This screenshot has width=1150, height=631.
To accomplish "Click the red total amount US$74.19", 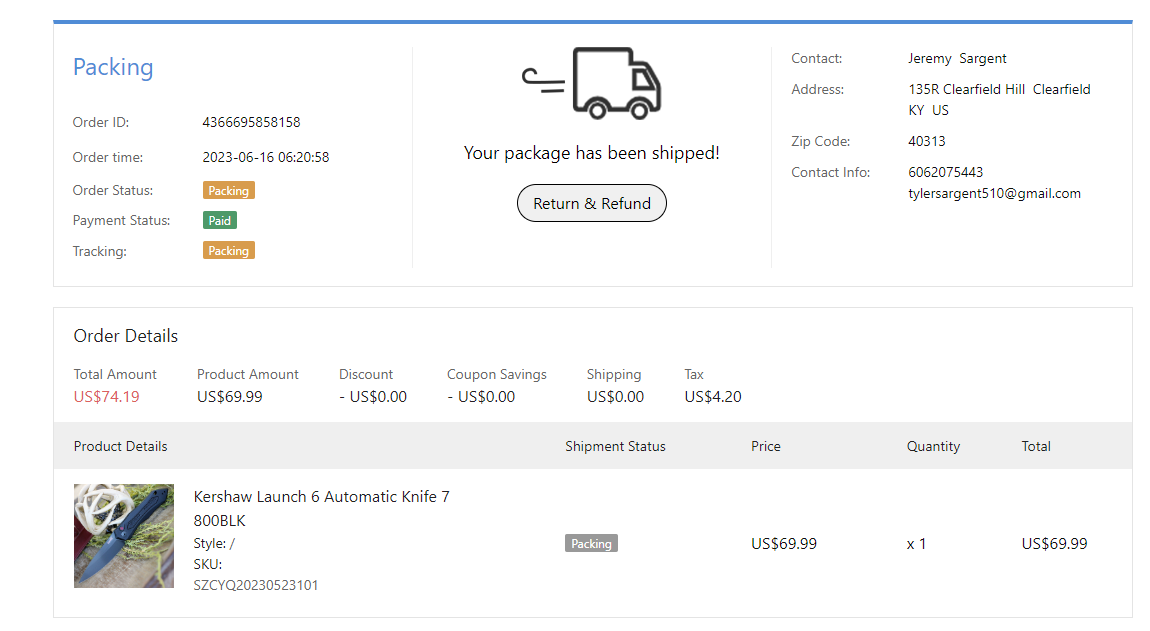I will [106, 397].
